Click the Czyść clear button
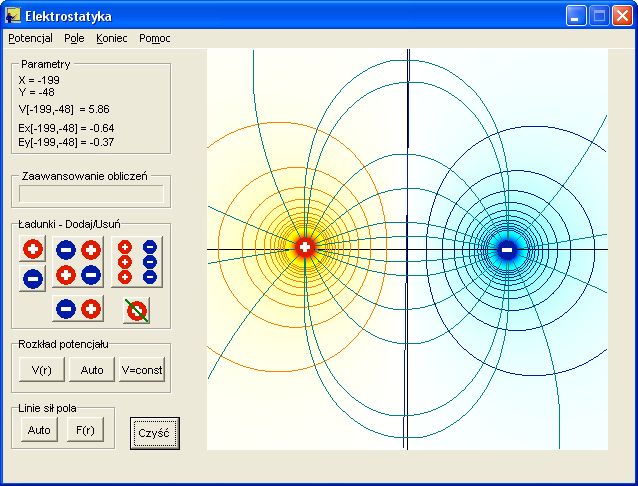638x486 pixels. [155, 433]
